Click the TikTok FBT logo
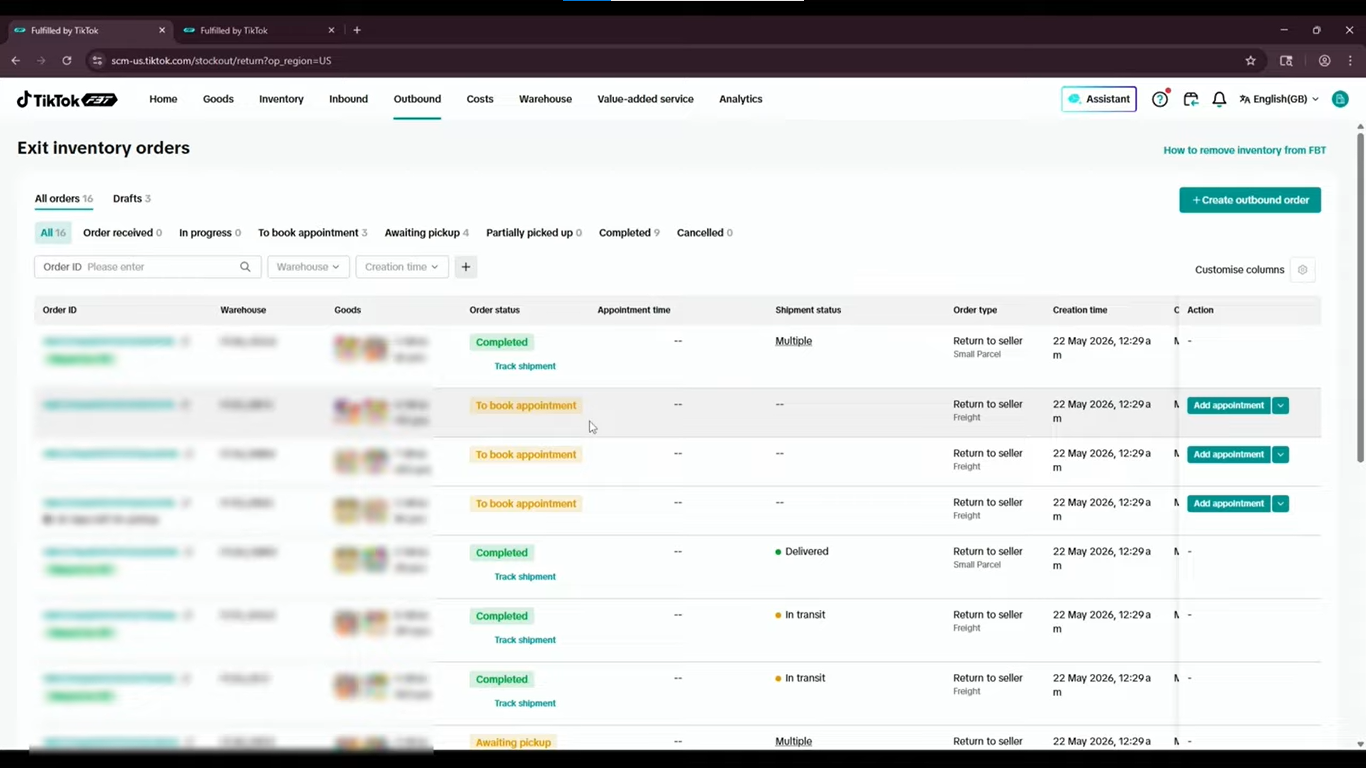Screen dimensions: 1366x768 [x=67, y=99]
